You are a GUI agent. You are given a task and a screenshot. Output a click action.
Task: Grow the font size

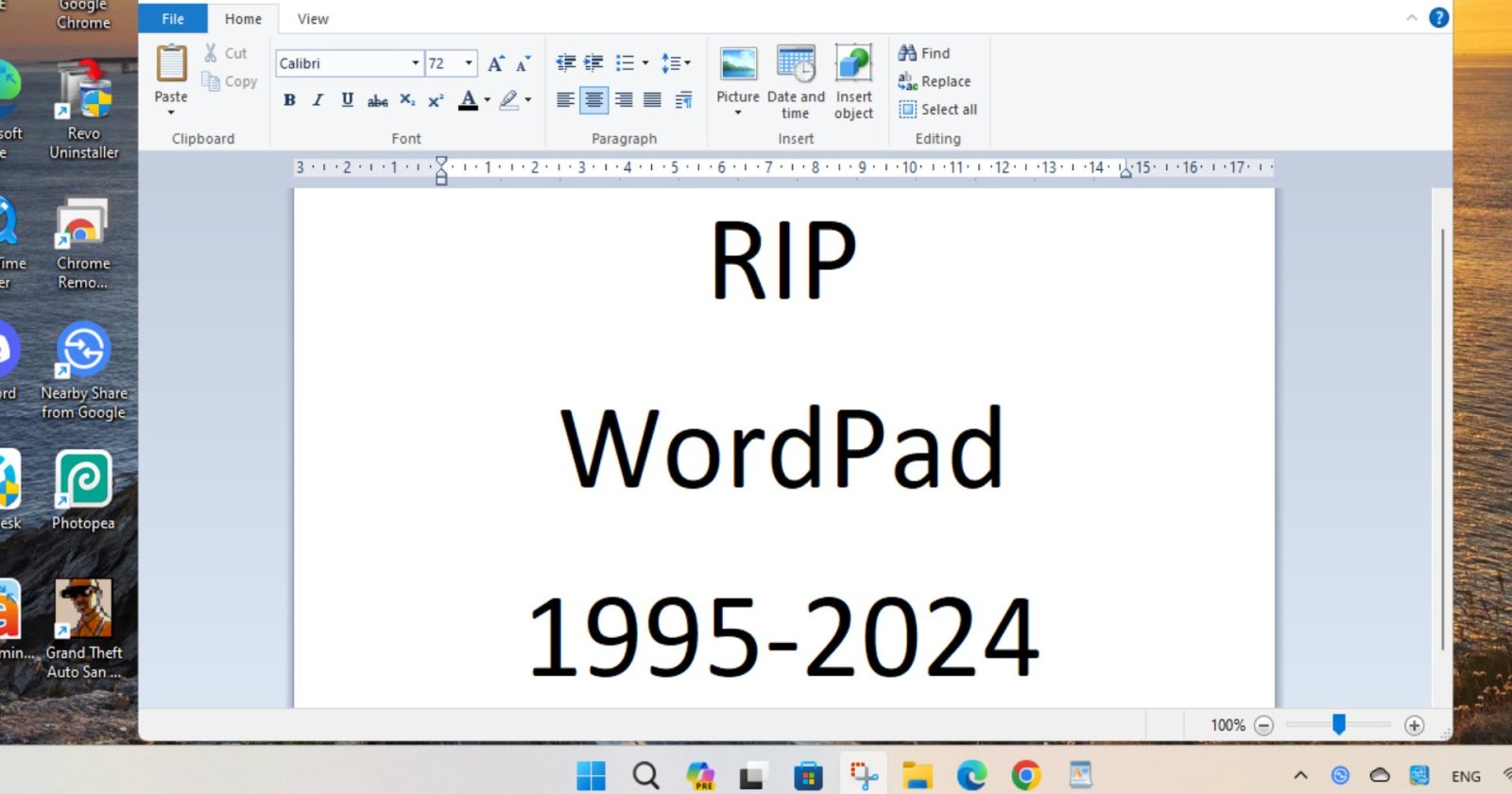[495, 63]
